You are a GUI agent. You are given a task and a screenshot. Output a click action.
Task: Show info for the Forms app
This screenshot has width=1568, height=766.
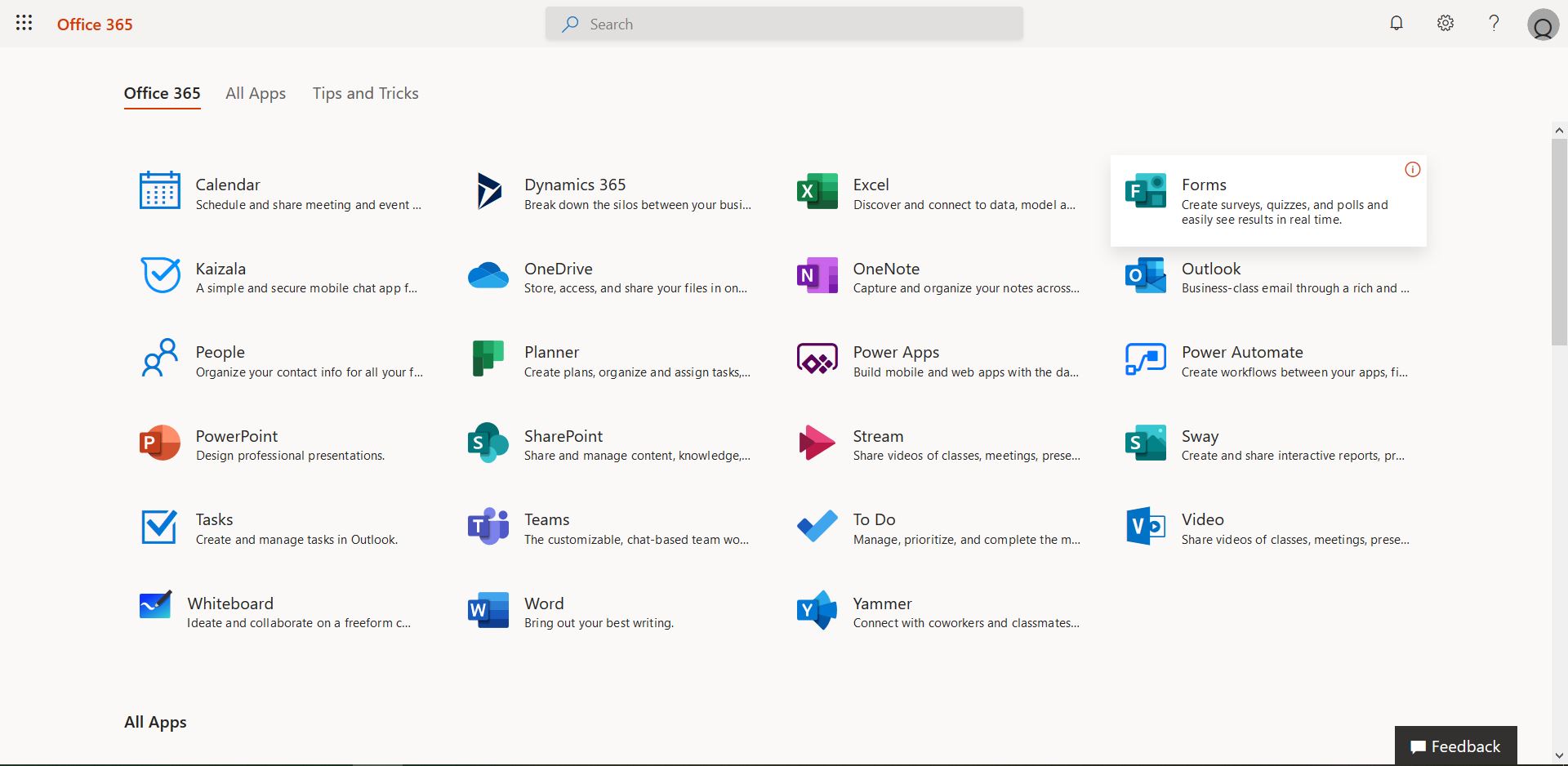click(x=1413, y=170)
